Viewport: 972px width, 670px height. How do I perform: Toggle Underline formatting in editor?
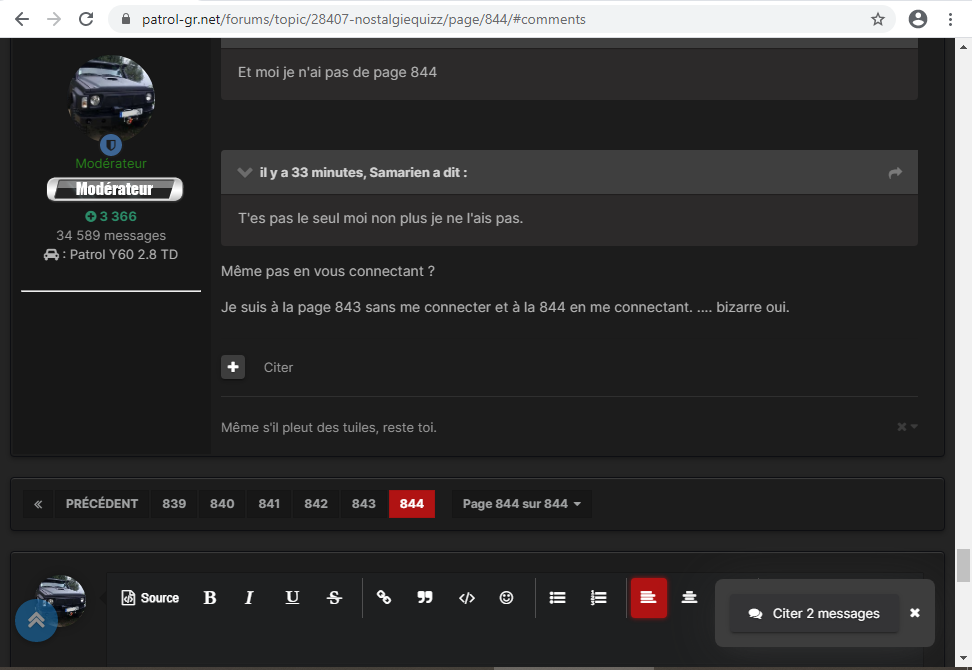click(292, 597)
